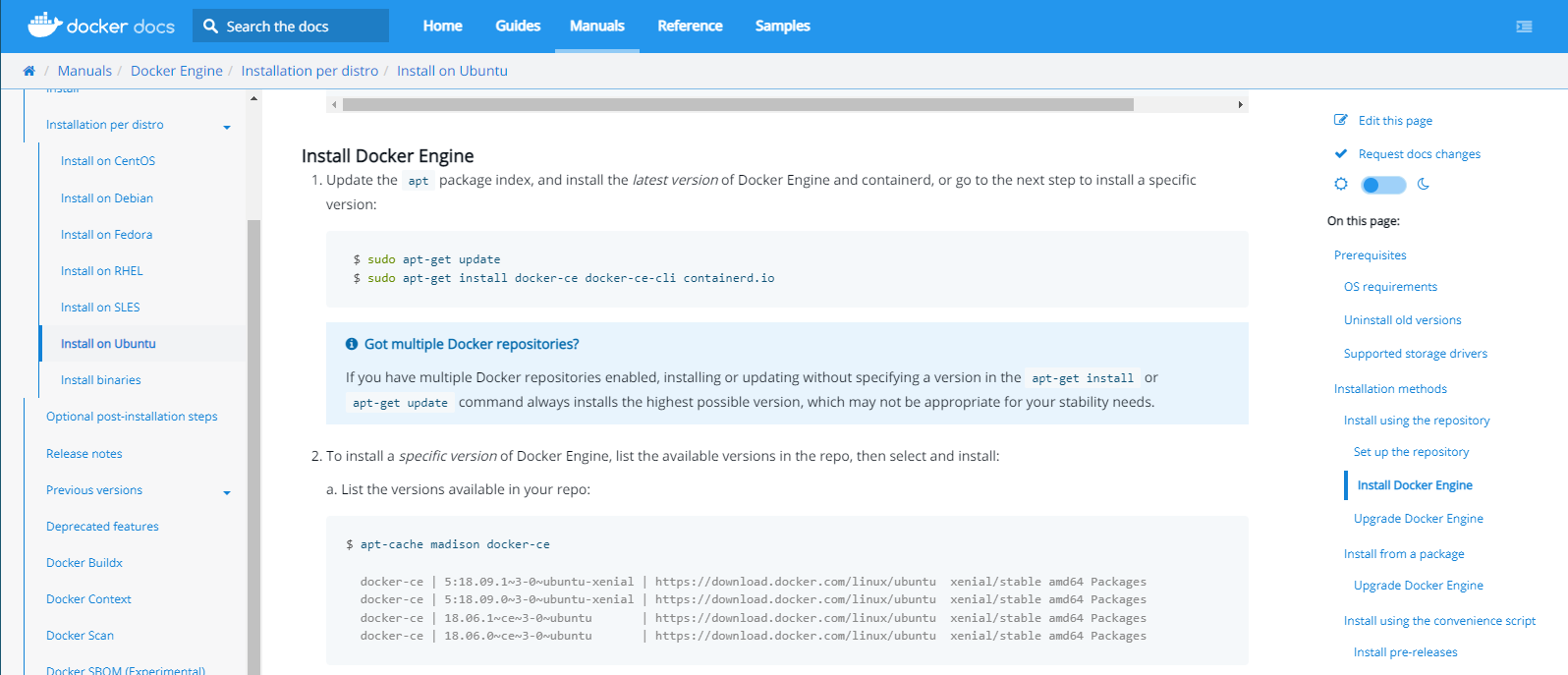The image size is (1568, 675).
Task: Jump to Prerequisites section
Action: click(x=1371, y=255)
